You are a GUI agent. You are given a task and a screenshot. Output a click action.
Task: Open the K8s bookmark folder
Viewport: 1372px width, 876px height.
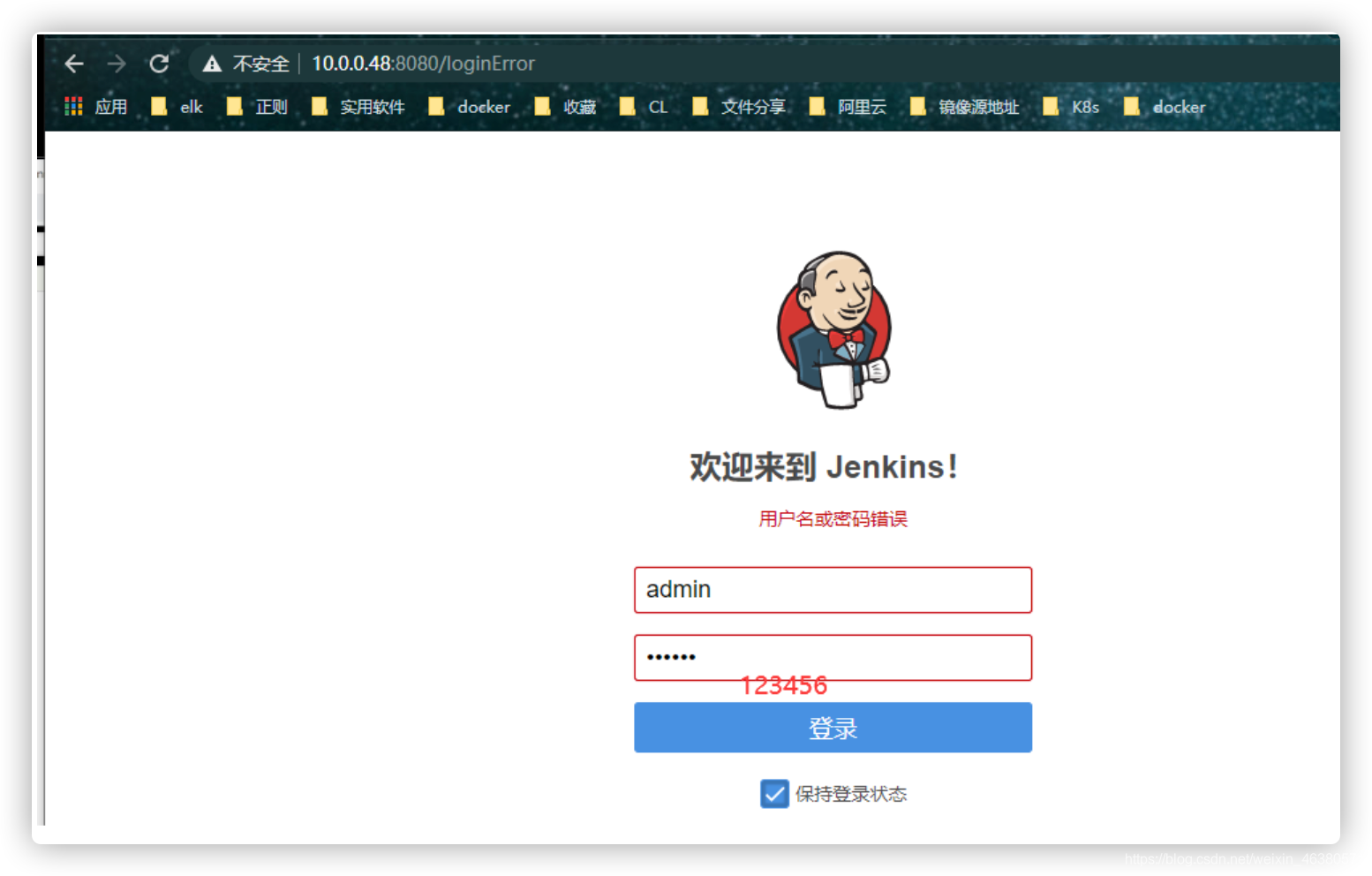pyautogui.click(x=1071, y=107)
